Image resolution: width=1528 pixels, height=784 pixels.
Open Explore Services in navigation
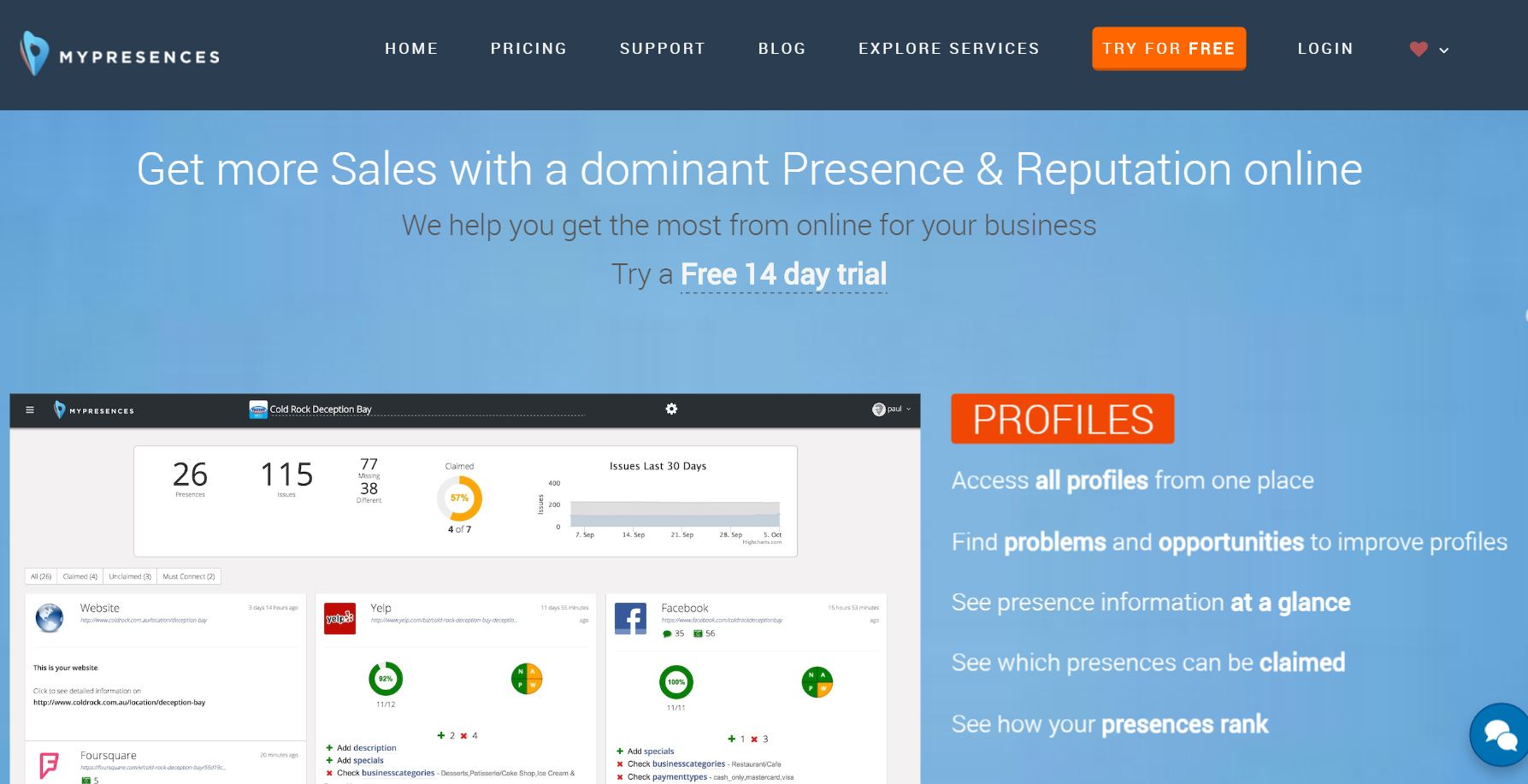pyautogui.click(x=948, y=49)
